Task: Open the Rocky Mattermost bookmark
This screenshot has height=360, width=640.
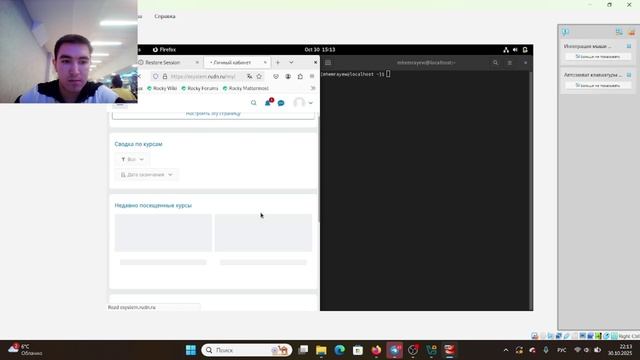Action: 246,88
